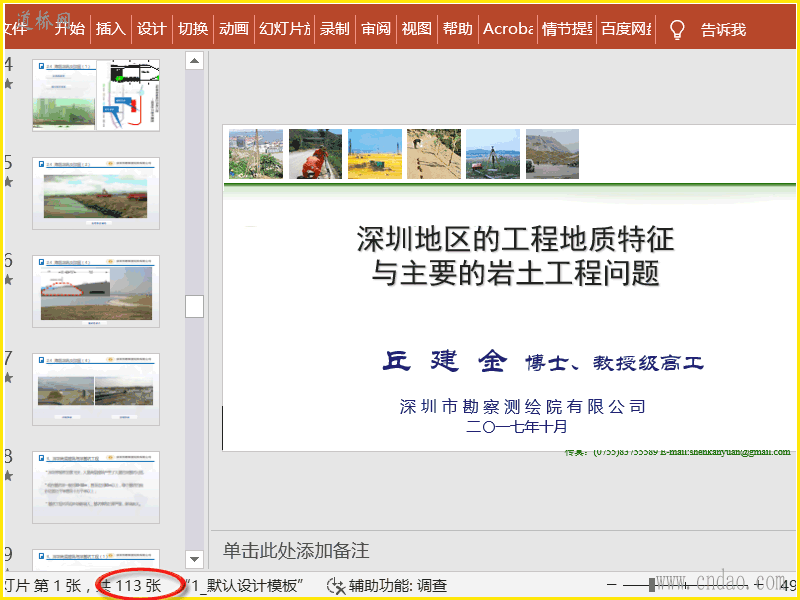Select slide 5 thumbnail

point(96,193)
